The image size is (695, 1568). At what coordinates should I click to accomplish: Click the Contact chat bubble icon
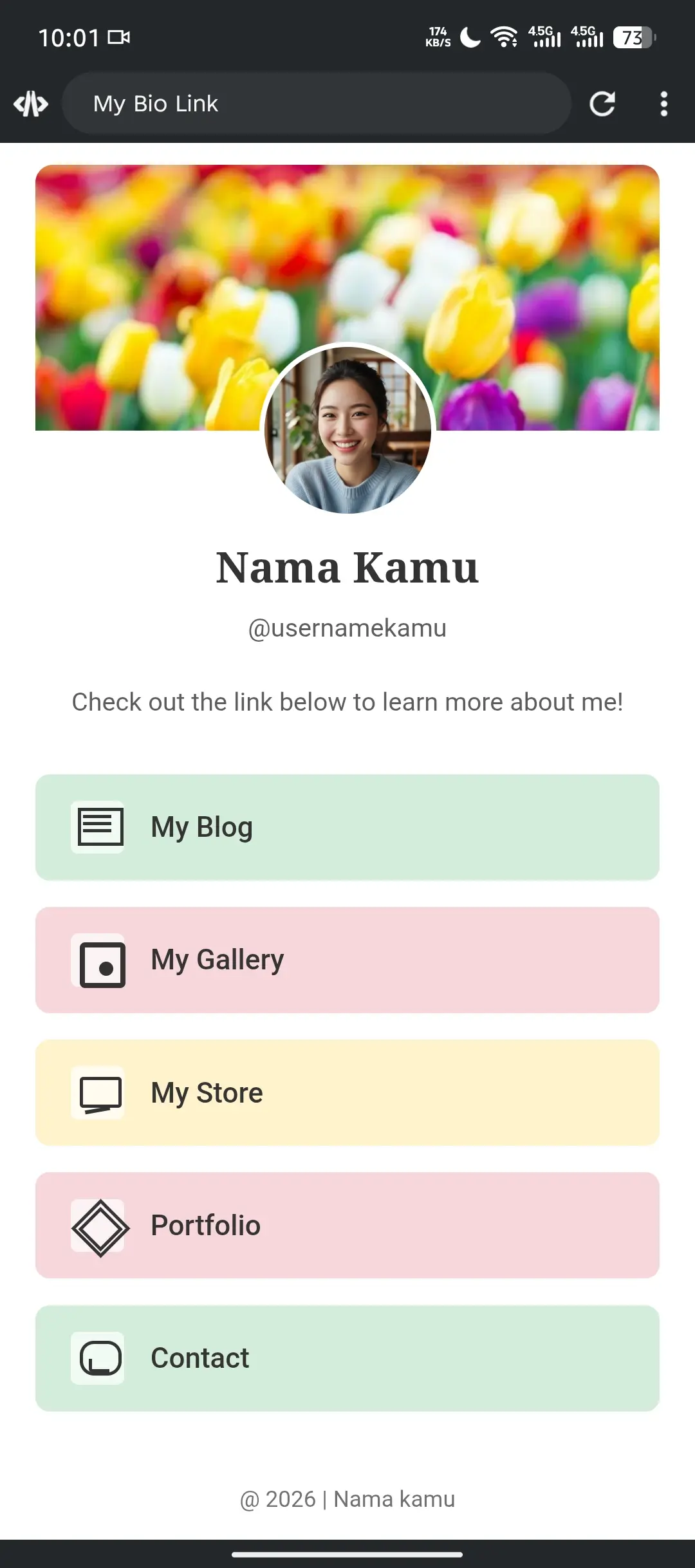click(100, 1358)
